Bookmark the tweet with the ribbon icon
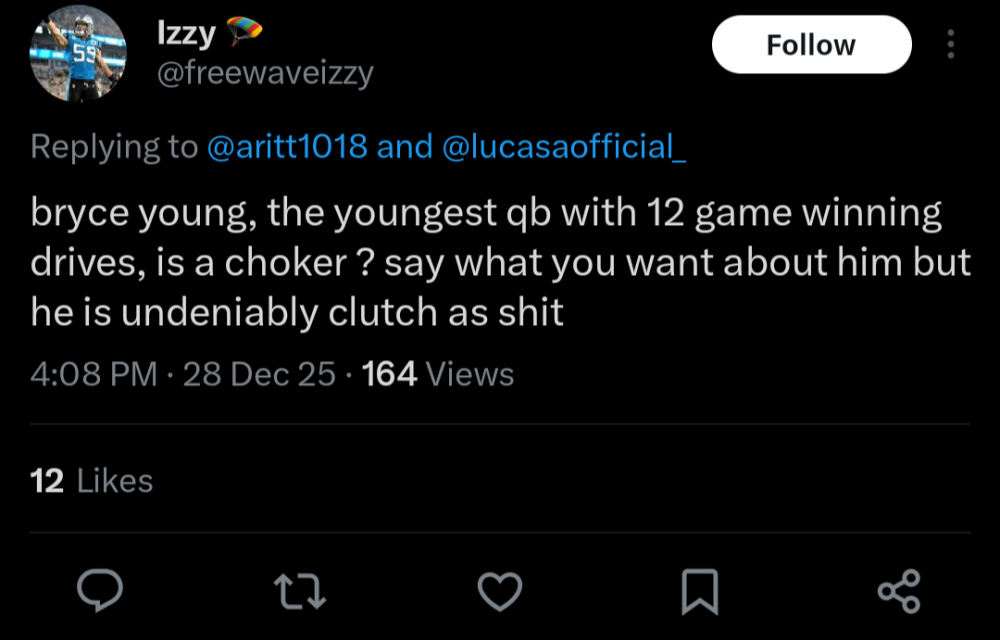The image size is (1000, 640). click(x=701, y=593)
